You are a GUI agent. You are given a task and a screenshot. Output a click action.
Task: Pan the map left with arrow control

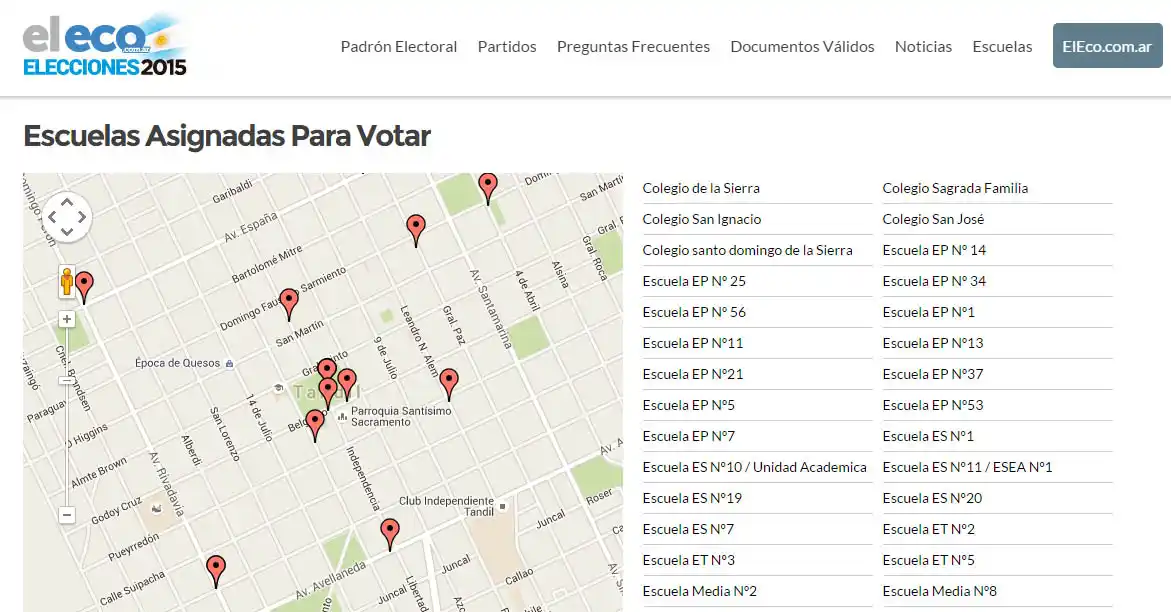click(52, 217)
